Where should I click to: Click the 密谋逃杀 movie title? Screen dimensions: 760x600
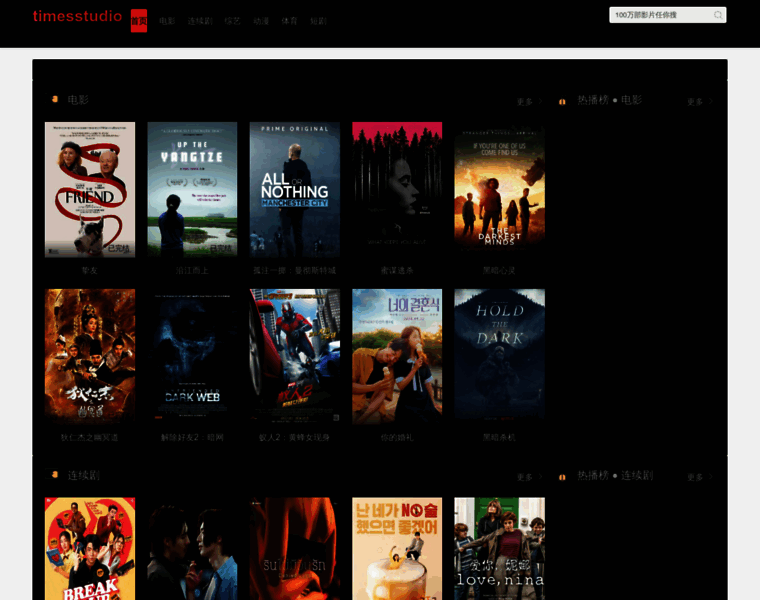click(x=397, y=270)
